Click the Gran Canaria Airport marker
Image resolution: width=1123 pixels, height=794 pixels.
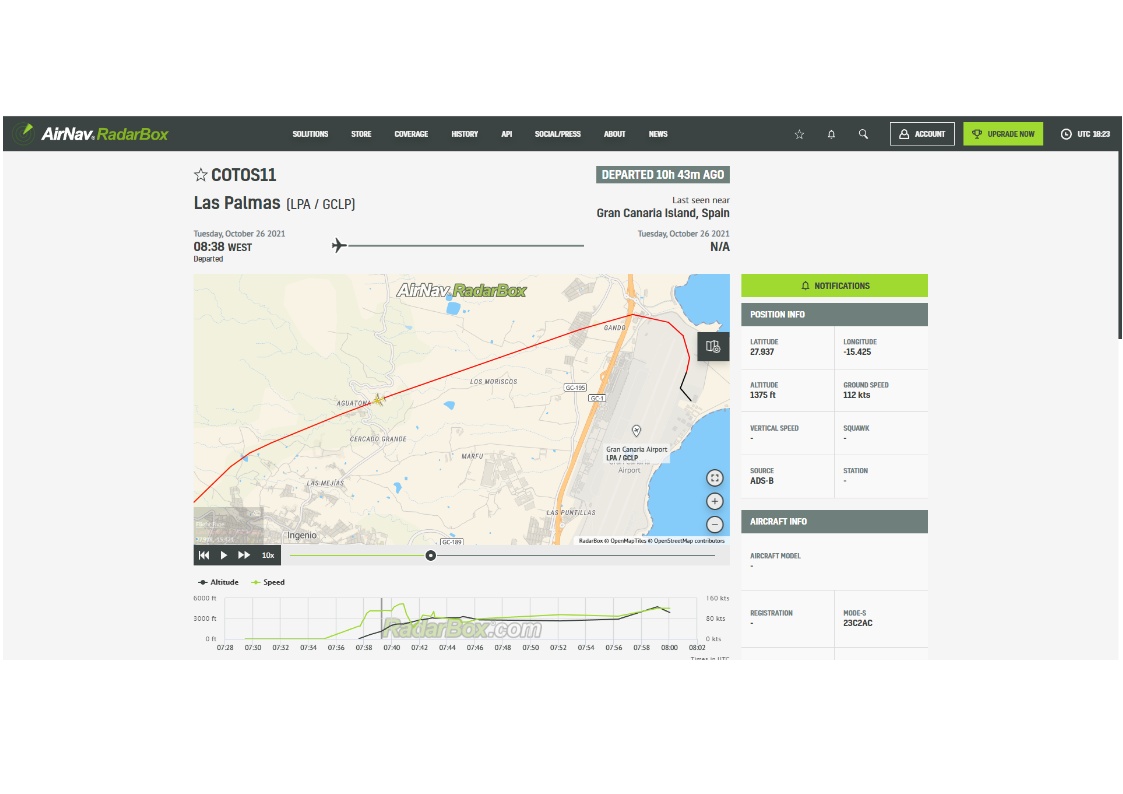point(636,430)
